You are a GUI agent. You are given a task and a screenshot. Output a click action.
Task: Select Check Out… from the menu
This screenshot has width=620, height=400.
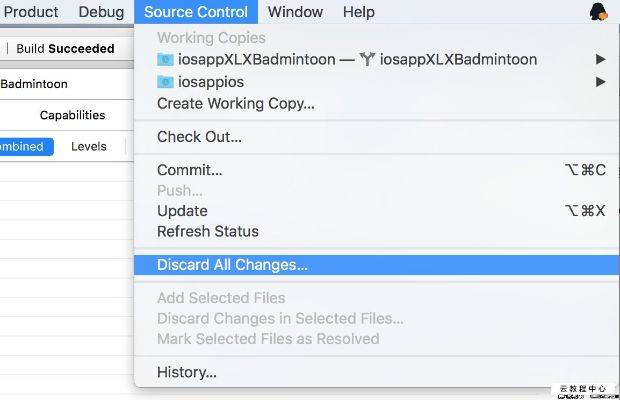tap(199, 137)
